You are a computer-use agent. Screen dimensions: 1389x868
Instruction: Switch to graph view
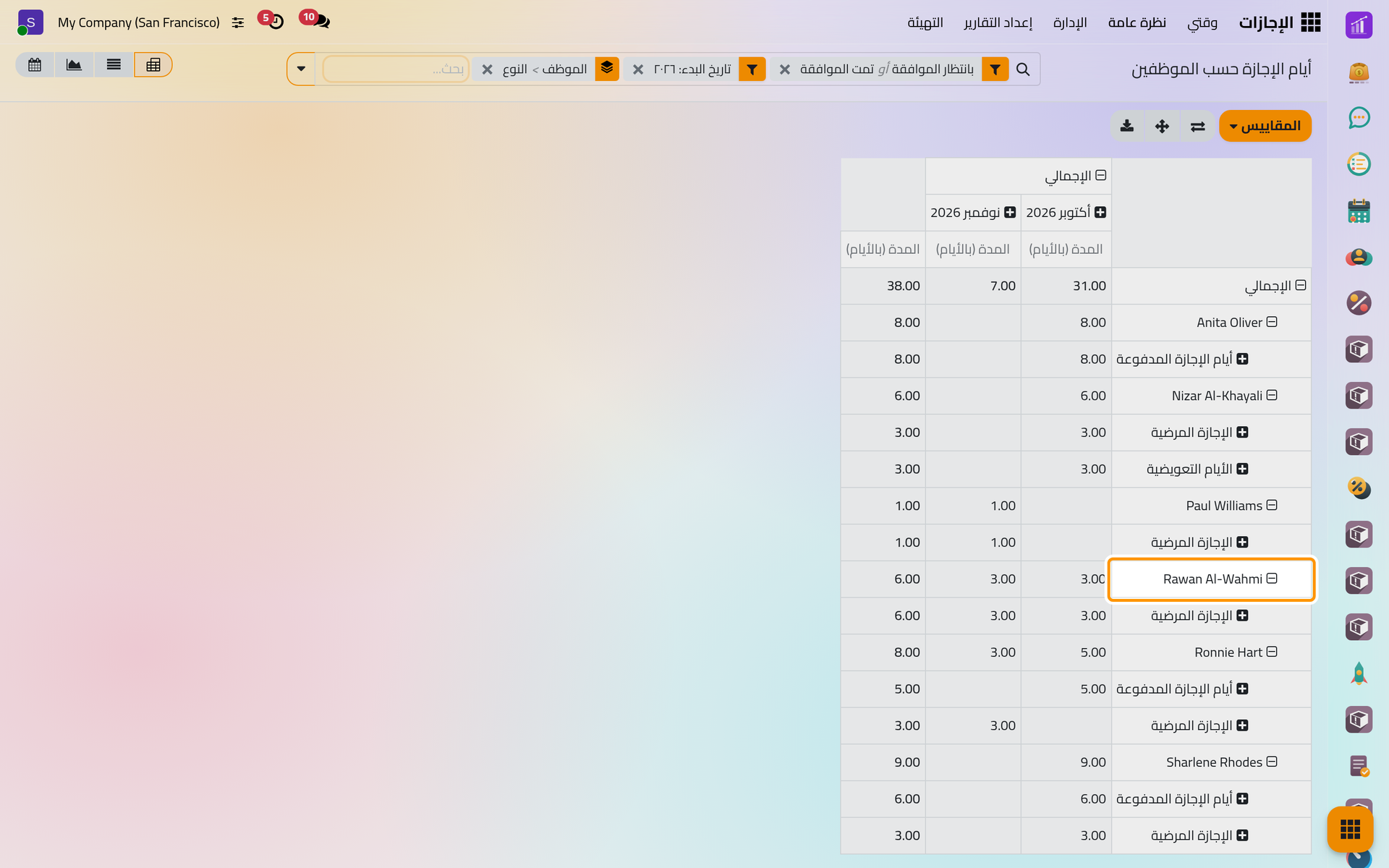[x=74, y=65]
